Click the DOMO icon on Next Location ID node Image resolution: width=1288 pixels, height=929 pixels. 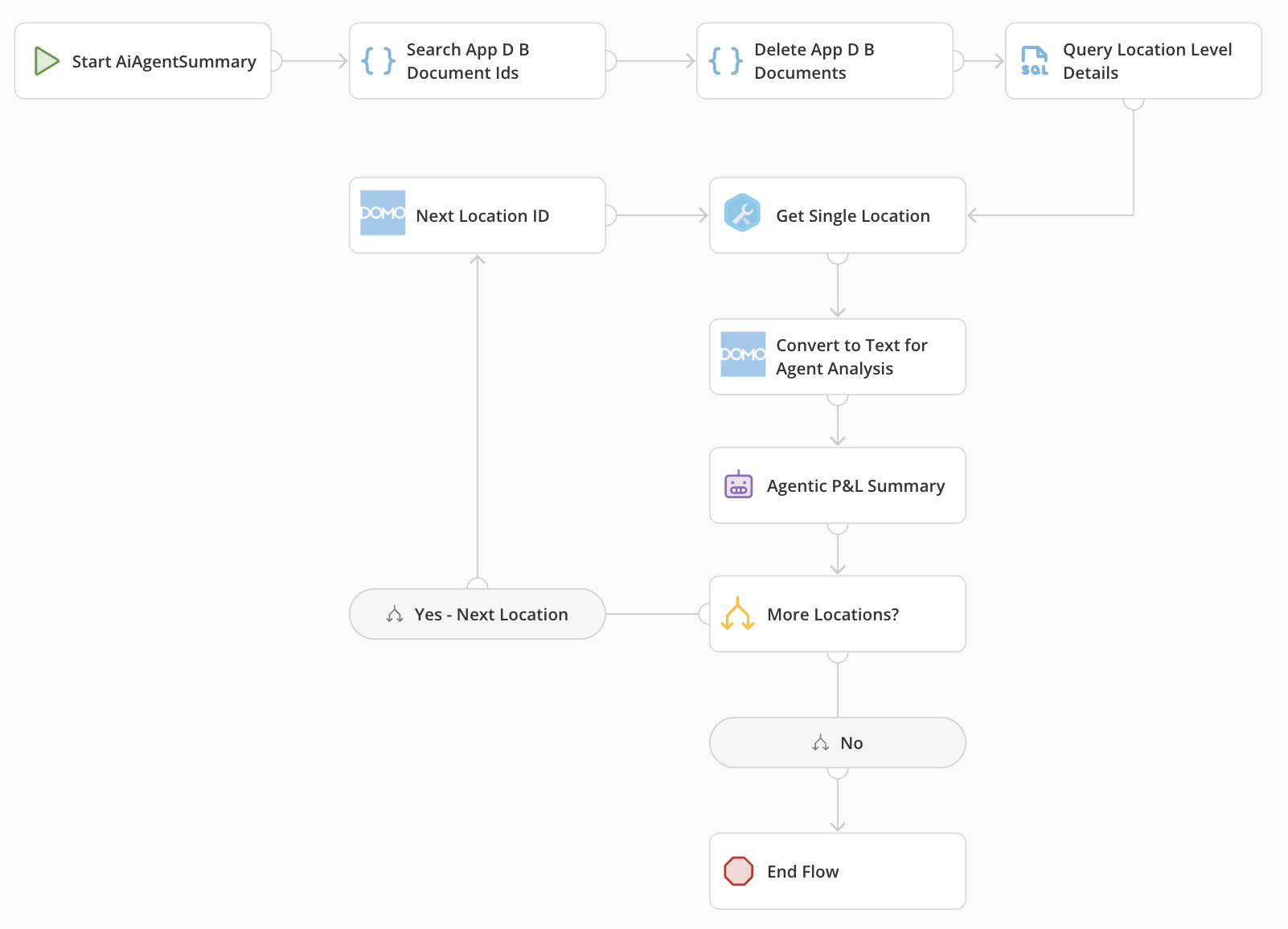click(x=382, y=215)
